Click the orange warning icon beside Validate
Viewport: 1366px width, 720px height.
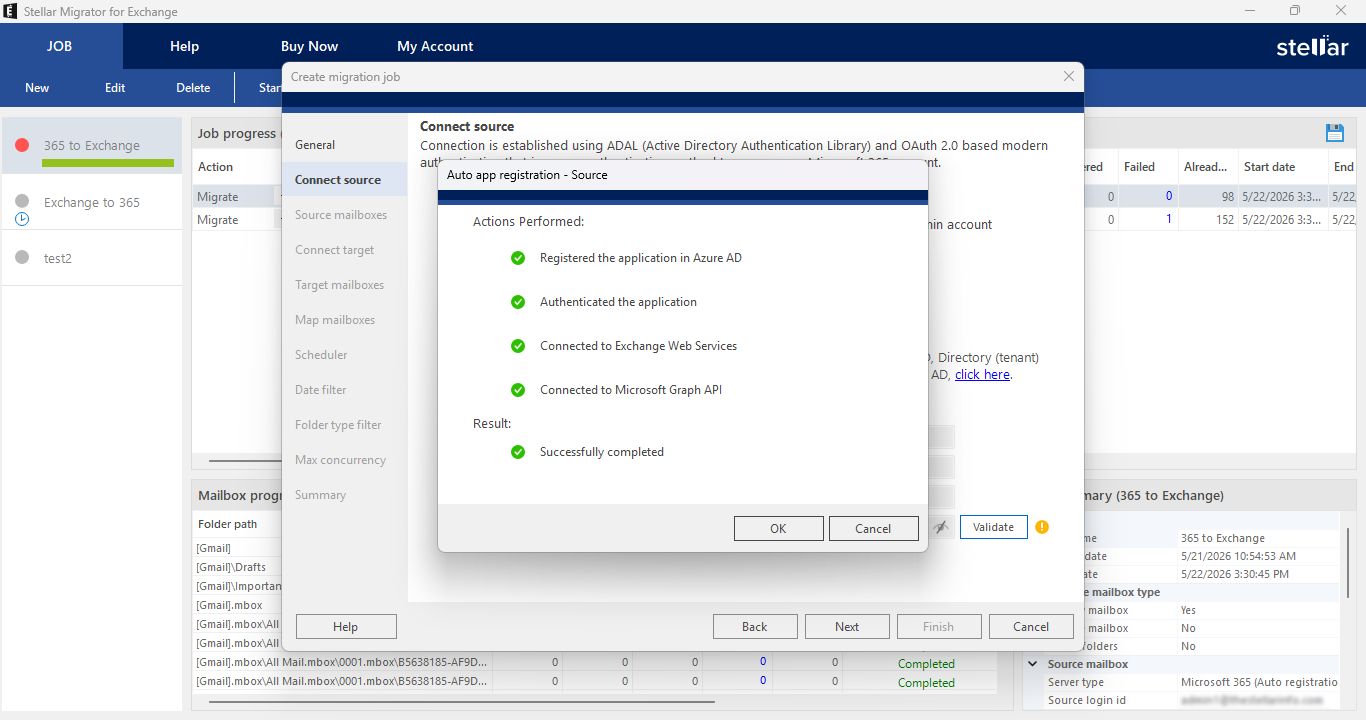[x=1042, y=527]
